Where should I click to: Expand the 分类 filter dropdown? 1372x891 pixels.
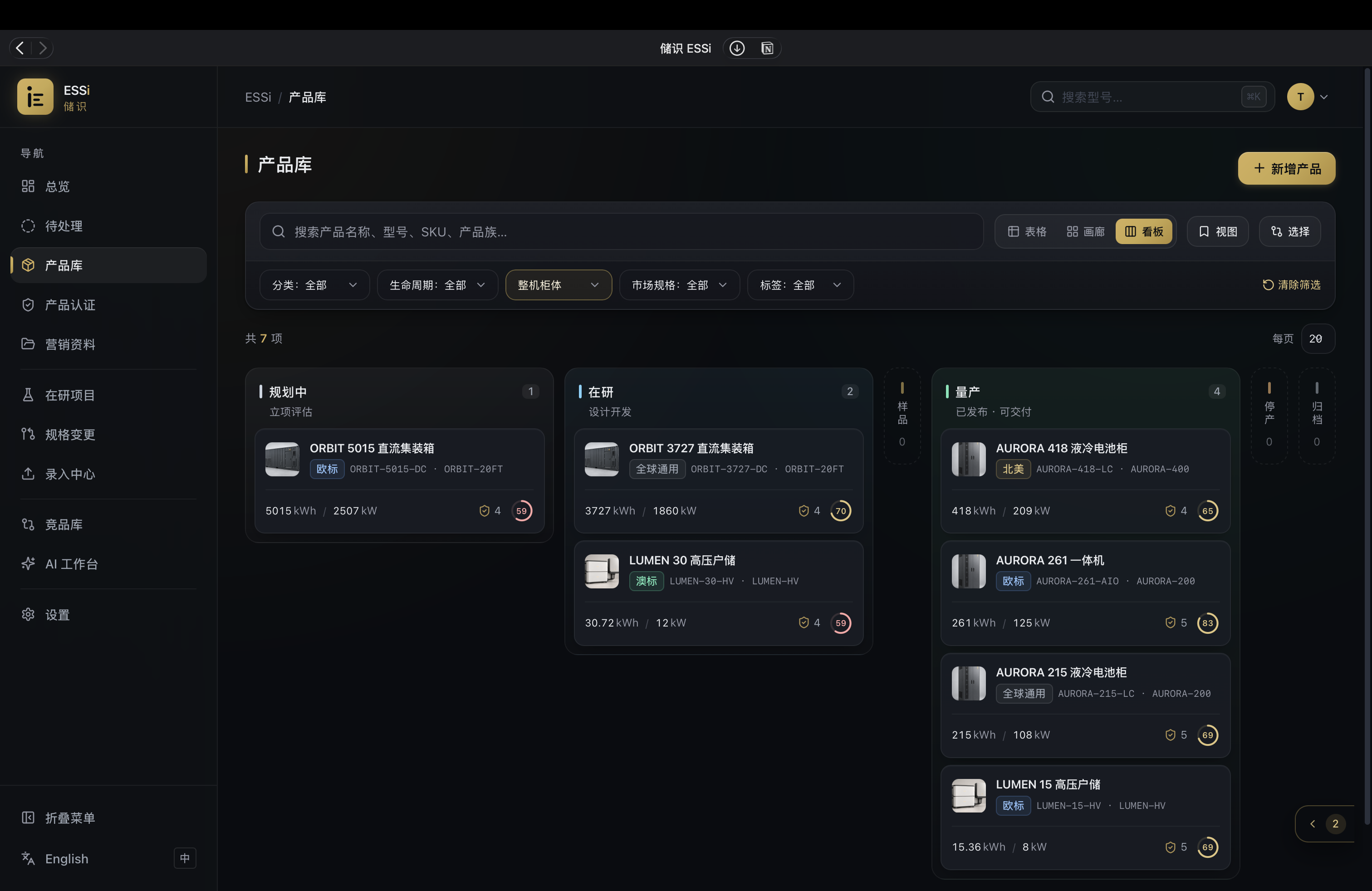point(314,285)
